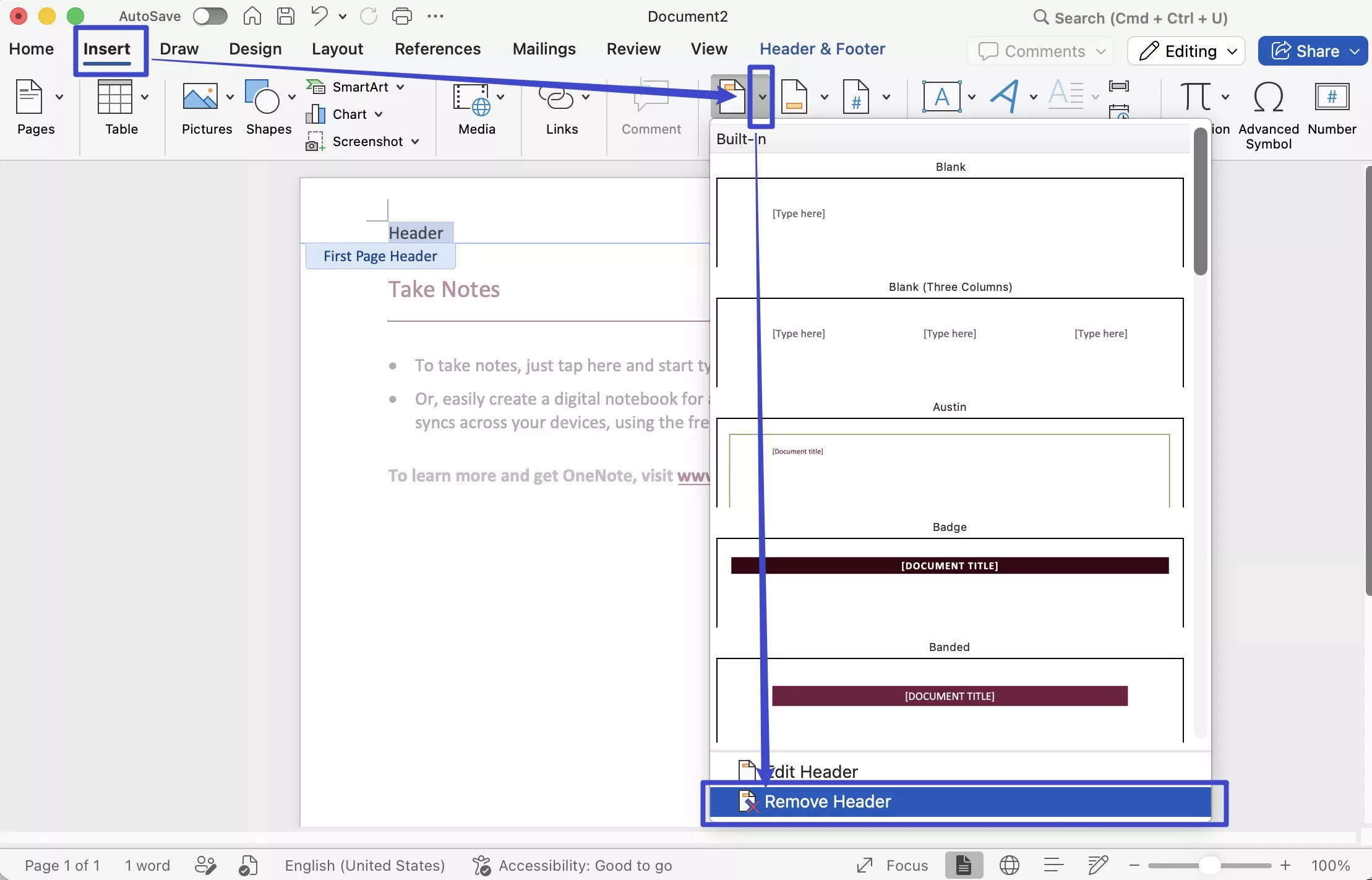Switch to Draft view

[x=1098, y=865]
